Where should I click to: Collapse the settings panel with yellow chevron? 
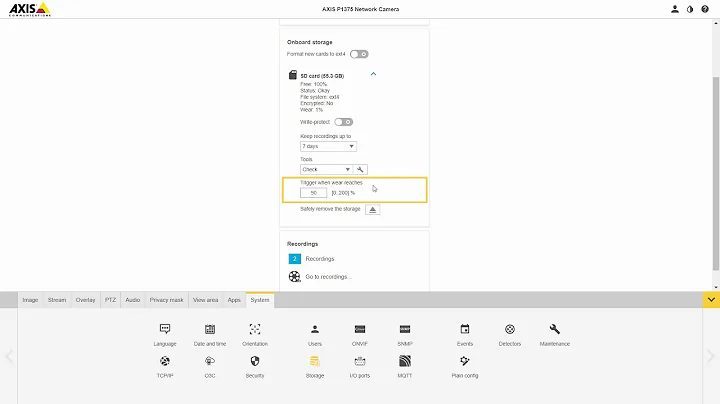tap(711, 300)
